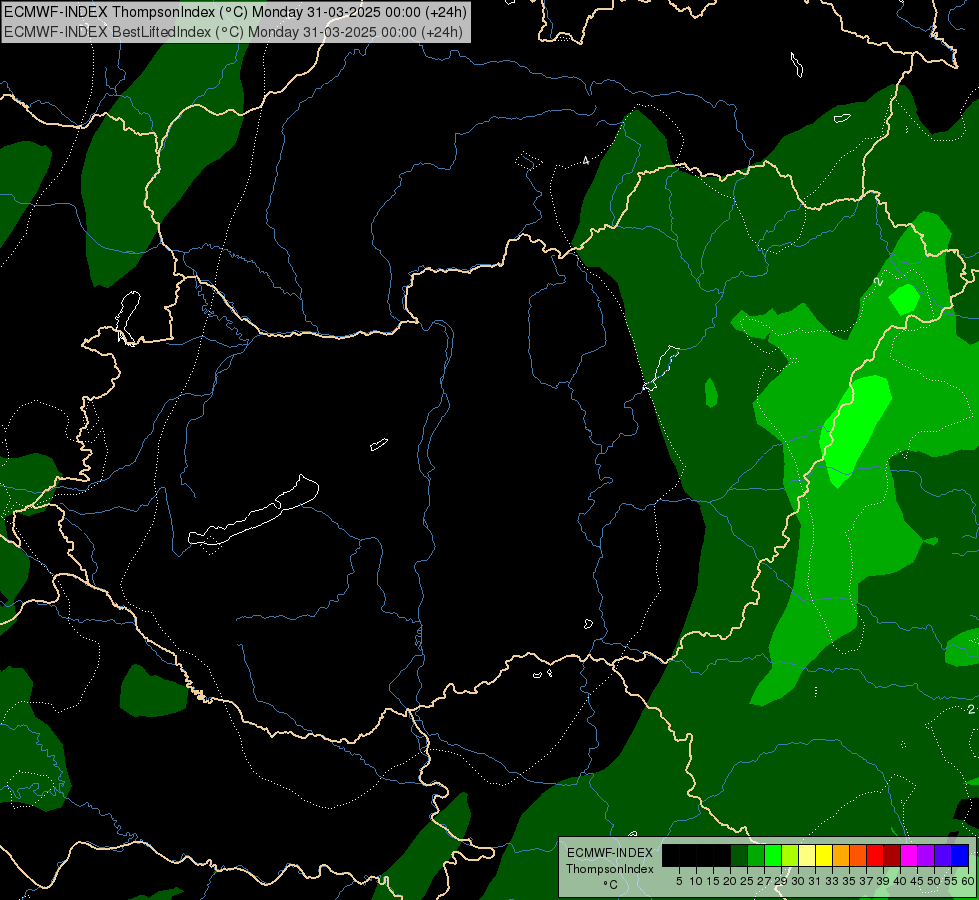This screenshot has width=979, height=900.
Task: Click the legend tick label 55
Action: [950, 881]
